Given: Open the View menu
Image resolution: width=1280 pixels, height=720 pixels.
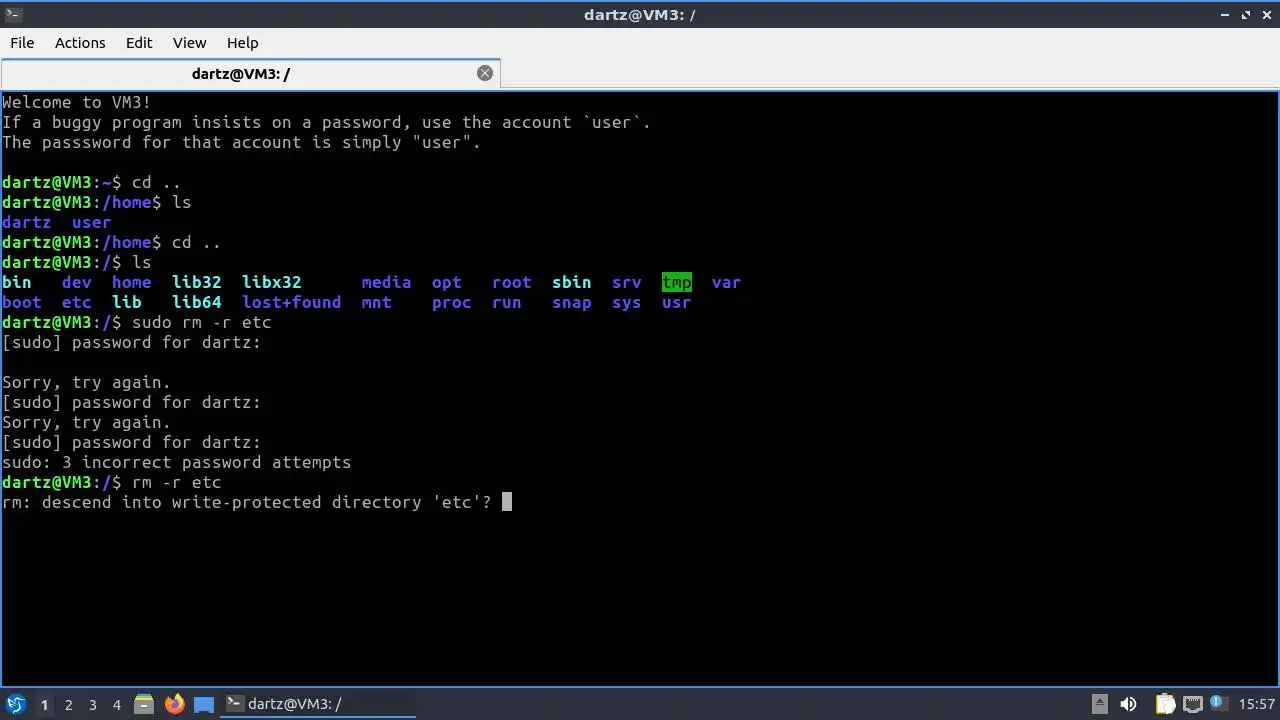Looking at the screenshot, I should [189, 43].
